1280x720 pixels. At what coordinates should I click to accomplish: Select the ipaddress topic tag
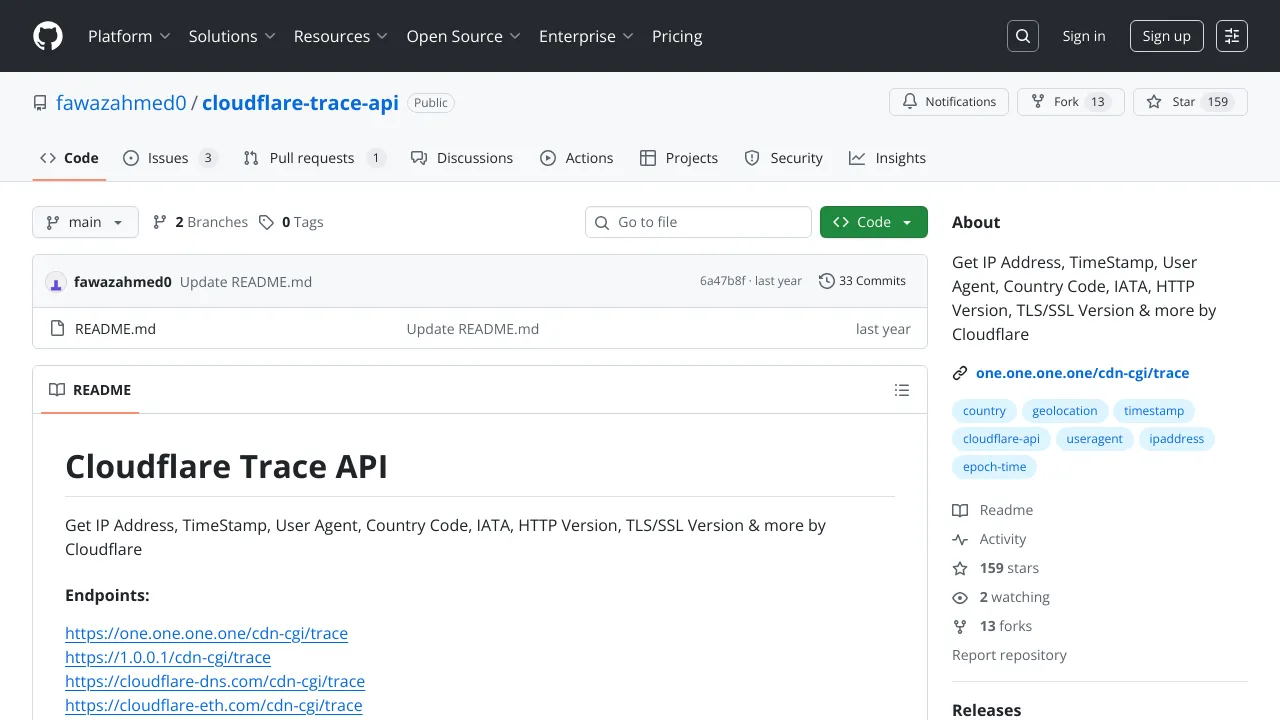(1177, 439)
